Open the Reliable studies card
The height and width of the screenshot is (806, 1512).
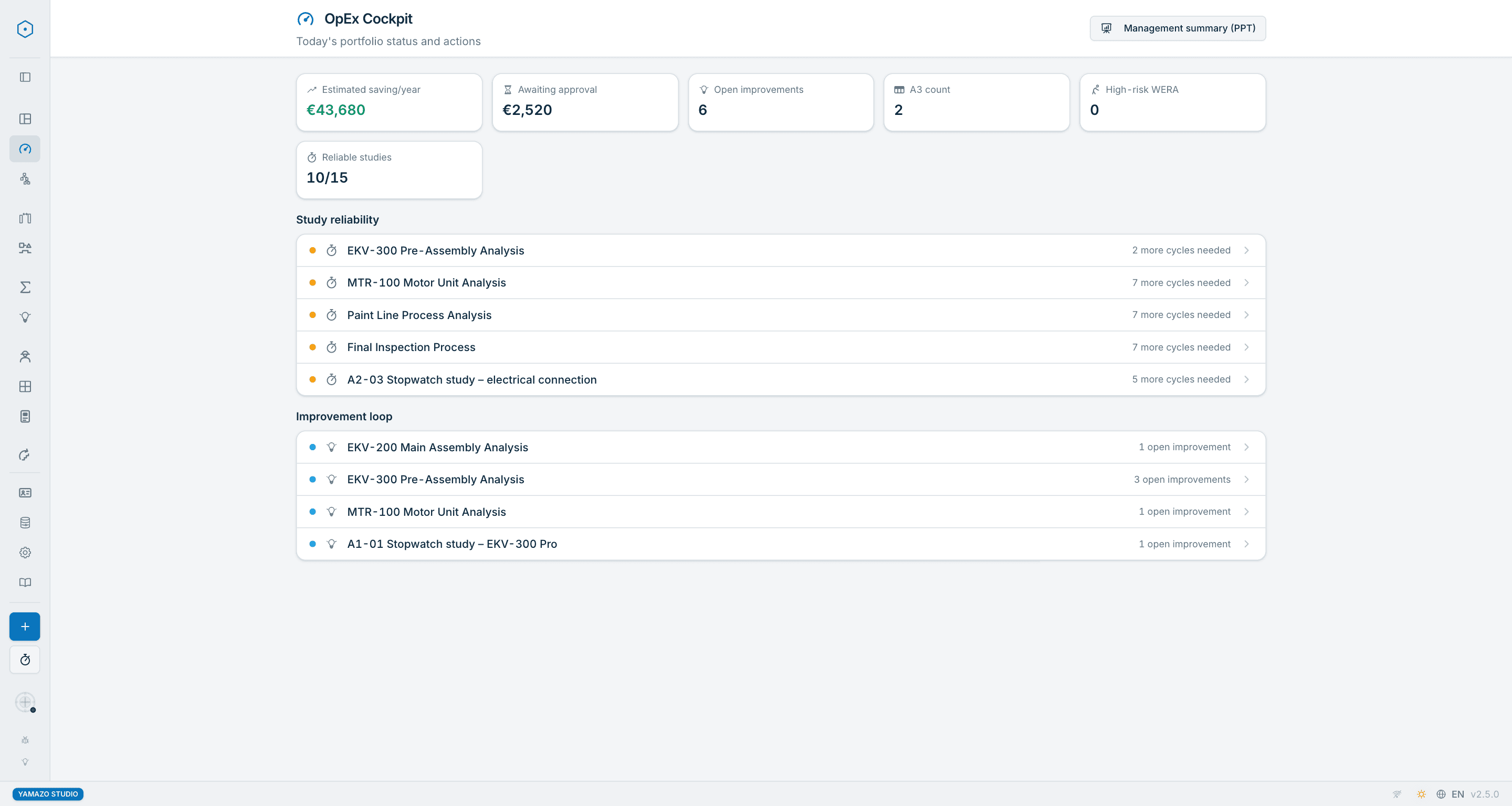coord(389,170)
